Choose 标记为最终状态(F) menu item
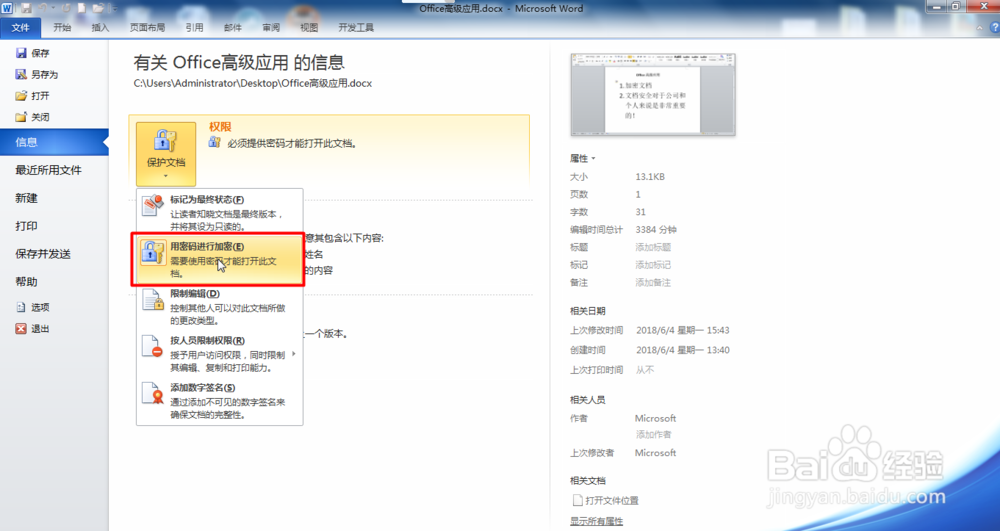 (220, 213)
